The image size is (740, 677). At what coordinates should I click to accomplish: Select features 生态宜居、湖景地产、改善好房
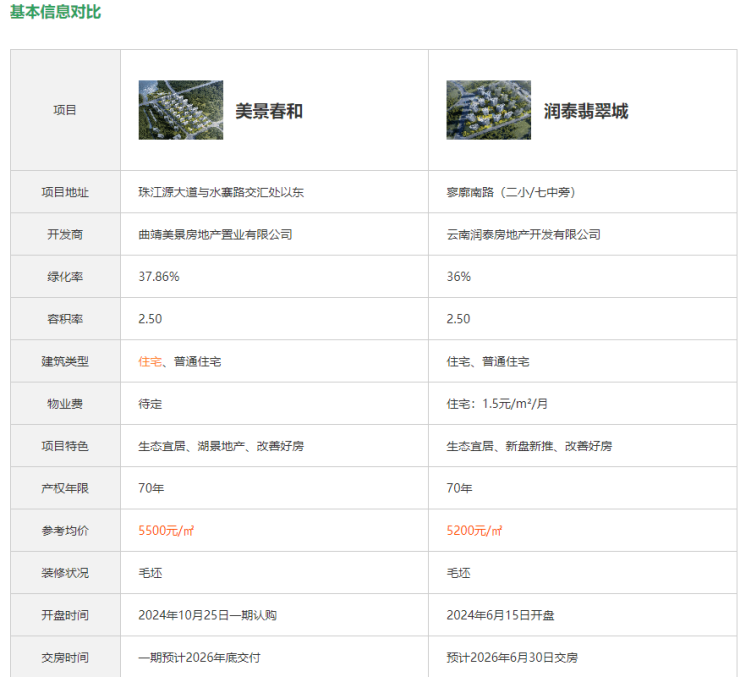coord(221,446)
